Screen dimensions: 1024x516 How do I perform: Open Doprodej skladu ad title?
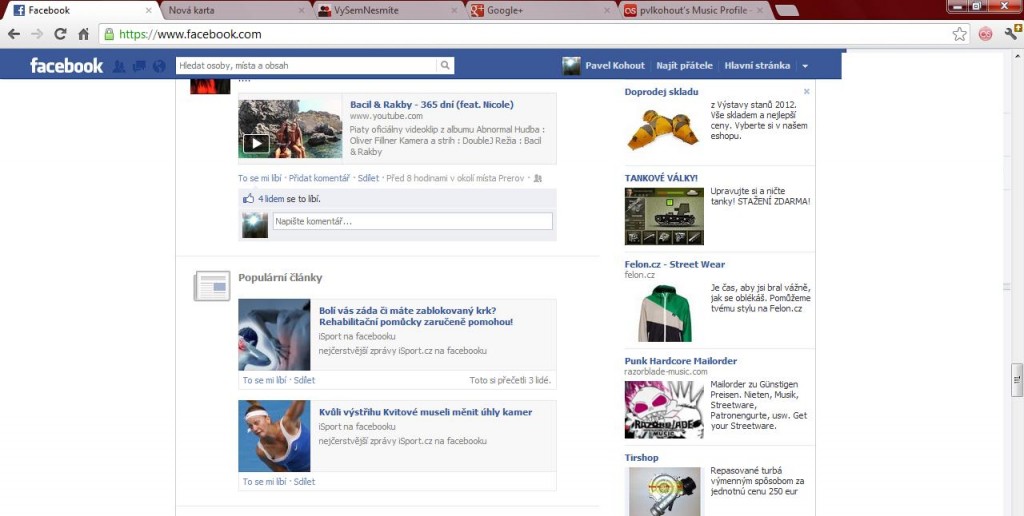point(661,92)
